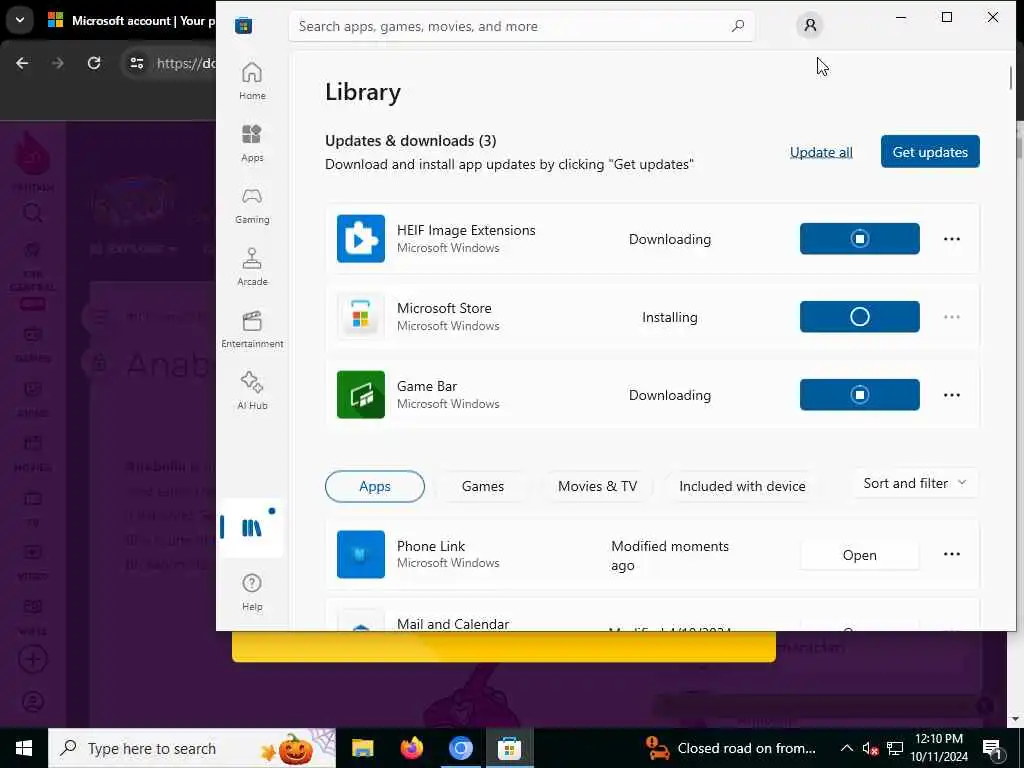
Task: Open more options for HEIF Image Extensions
Action: click(952, 239)
